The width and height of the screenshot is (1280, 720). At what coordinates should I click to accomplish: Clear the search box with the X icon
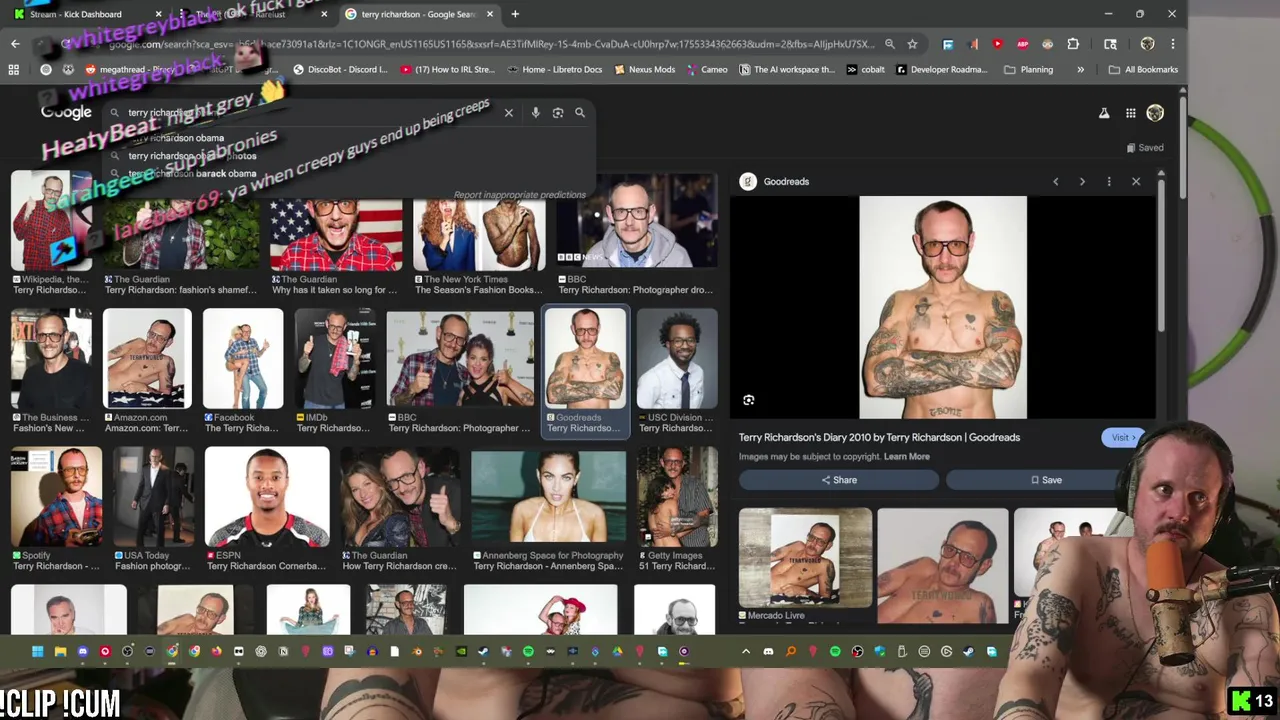click(508, 113)
